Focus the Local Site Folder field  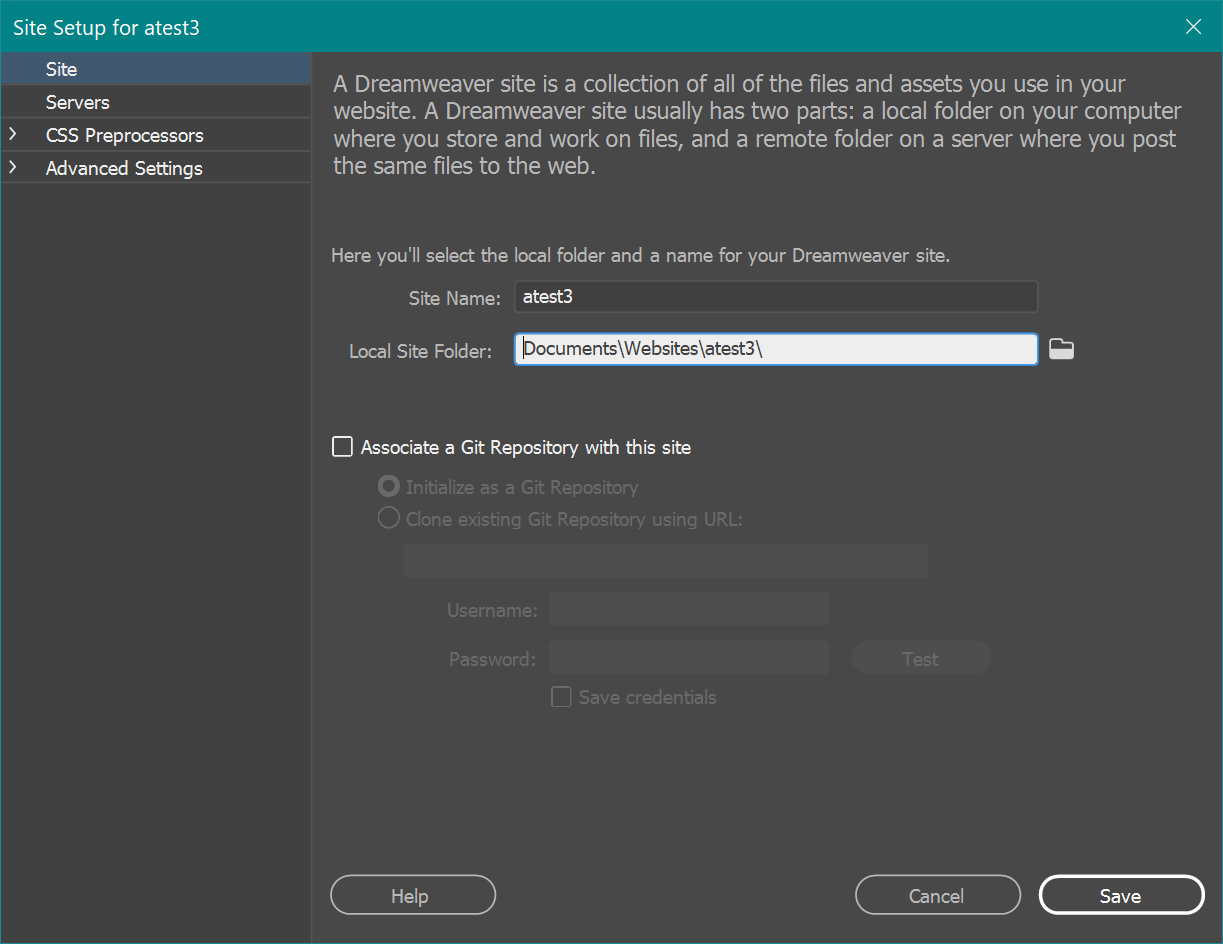pyautogui.click(x=775, y=349)
